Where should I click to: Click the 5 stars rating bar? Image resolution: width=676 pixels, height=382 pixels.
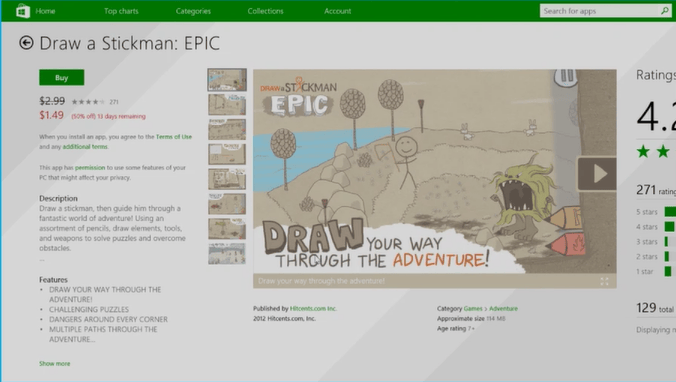670,212
